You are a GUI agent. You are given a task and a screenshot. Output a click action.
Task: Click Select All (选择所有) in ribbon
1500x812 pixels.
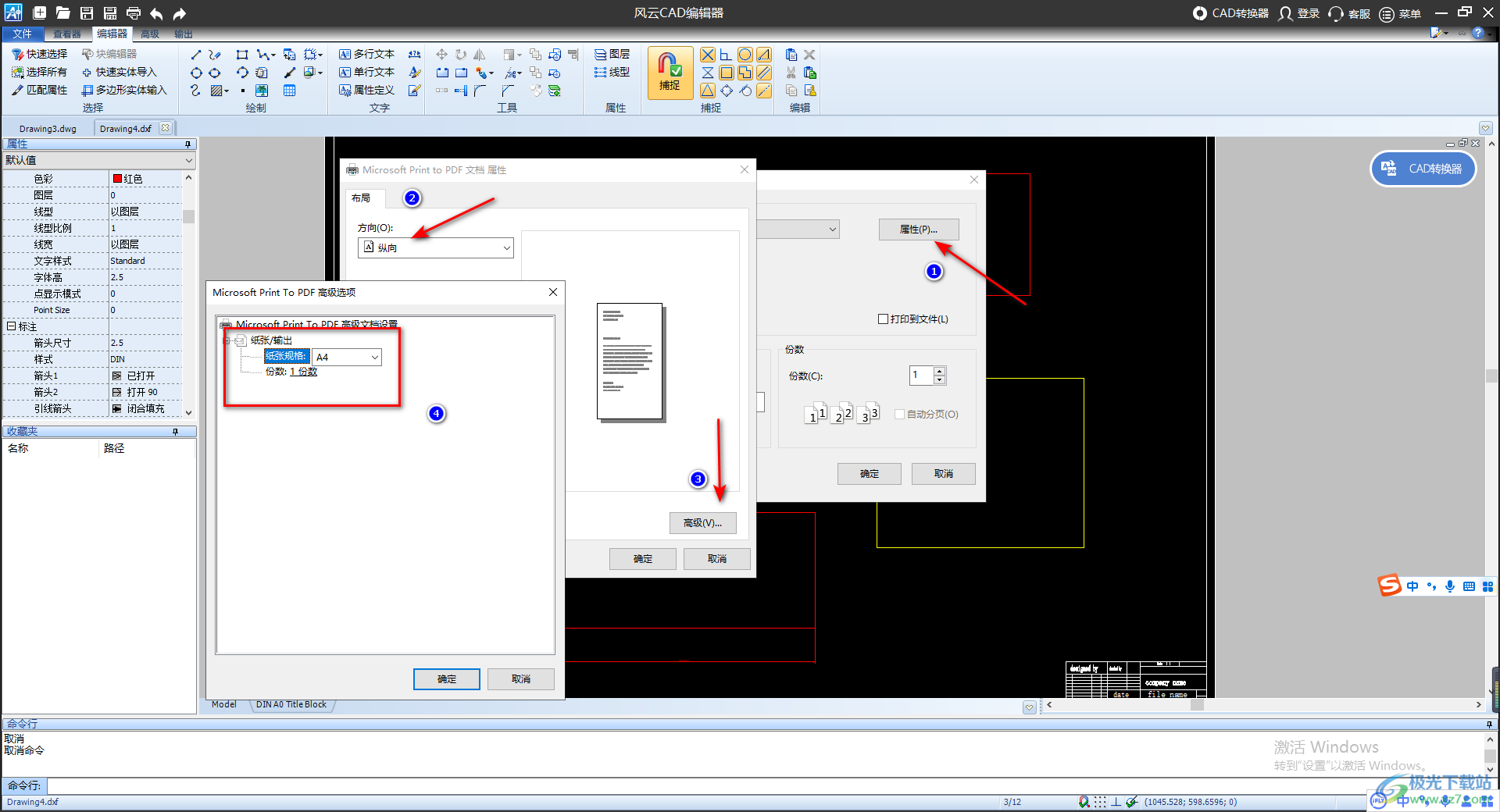tap(40, 72)
